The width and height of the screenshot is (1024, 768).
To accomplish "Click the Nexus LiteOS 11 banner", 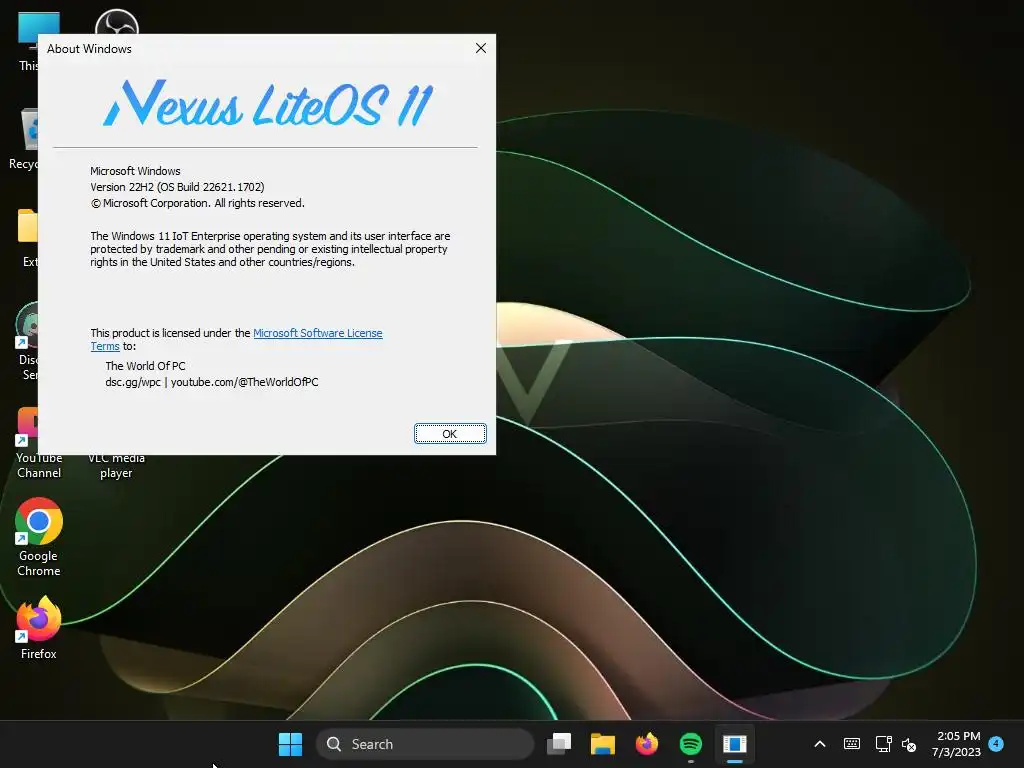I will coord(268,103).
